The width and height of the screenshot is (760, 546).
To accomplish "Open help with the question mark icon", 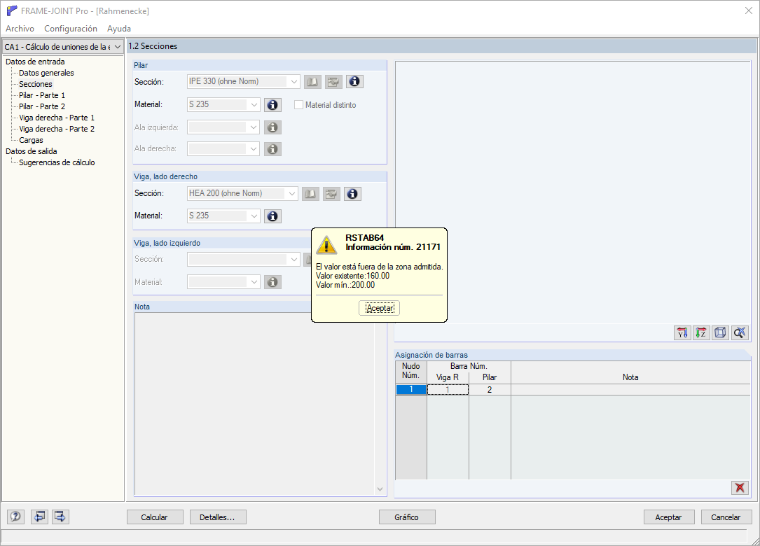I will pyautogui.click(x=16, y=517).
